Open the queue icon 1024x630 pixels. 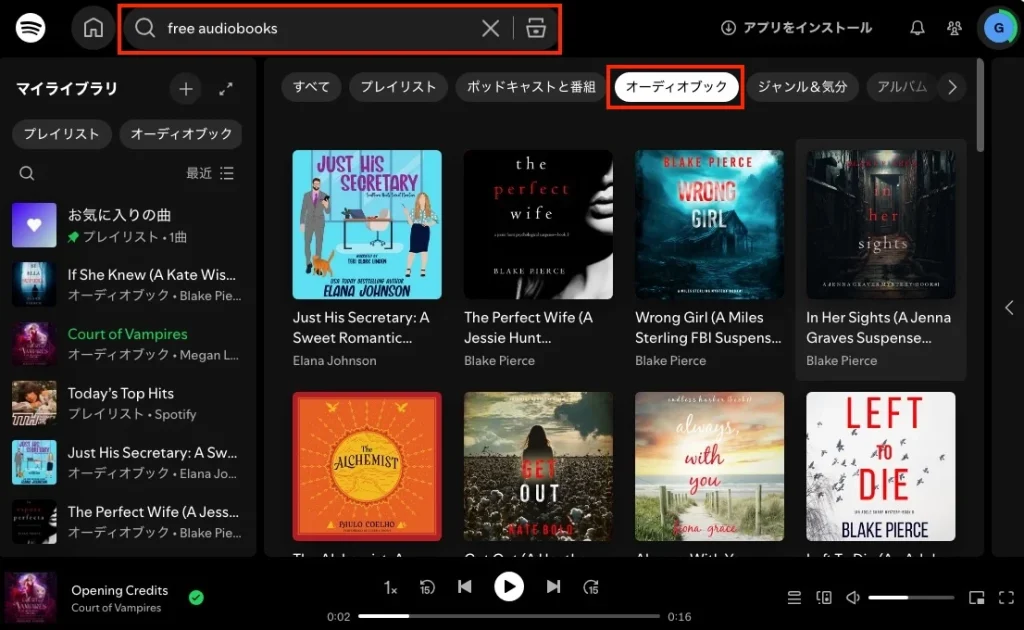click(x=794, y=597)
